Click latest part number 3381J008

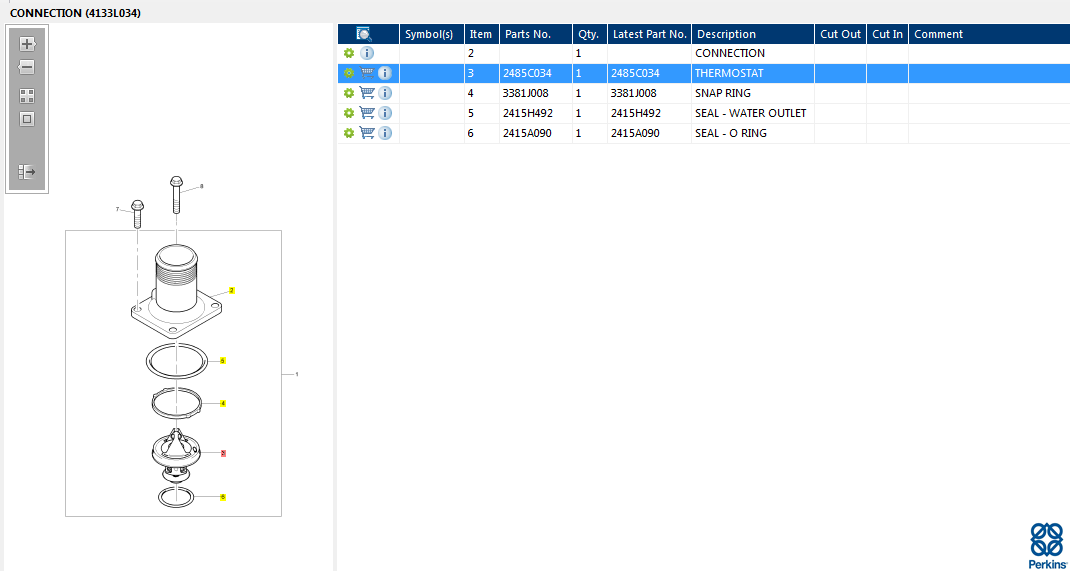click(649, 93)
